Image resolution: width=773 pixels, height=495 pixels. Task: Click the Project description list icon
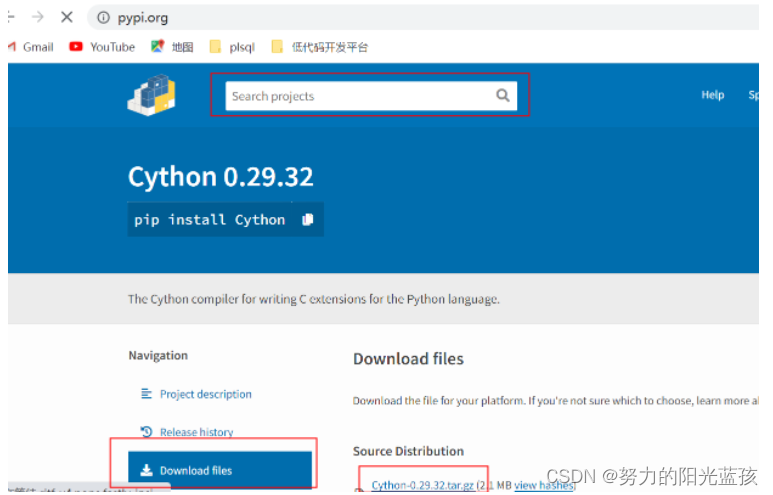146,393
